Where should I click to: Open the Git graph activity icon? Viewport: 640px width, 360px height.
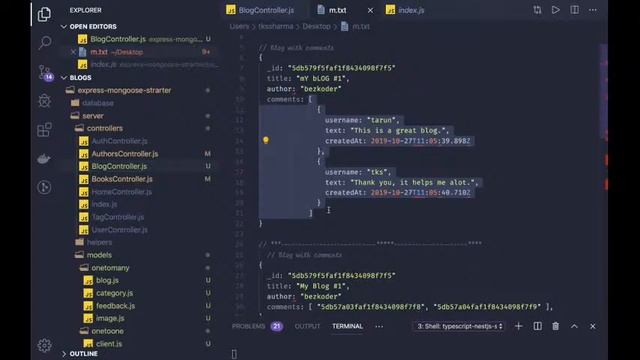[44, 187]
